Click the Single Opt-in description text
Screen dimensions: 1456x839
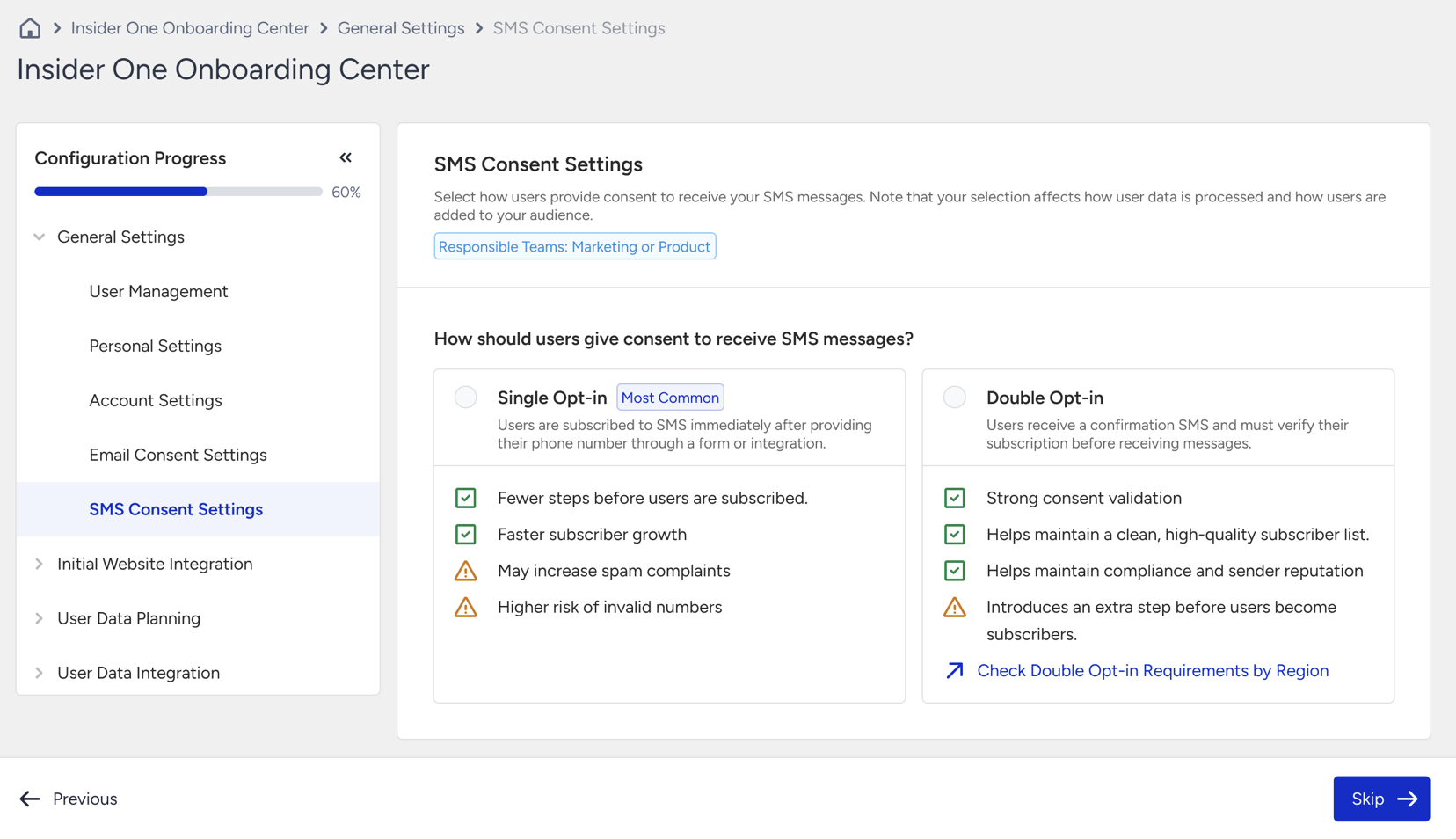coord(685,434)
